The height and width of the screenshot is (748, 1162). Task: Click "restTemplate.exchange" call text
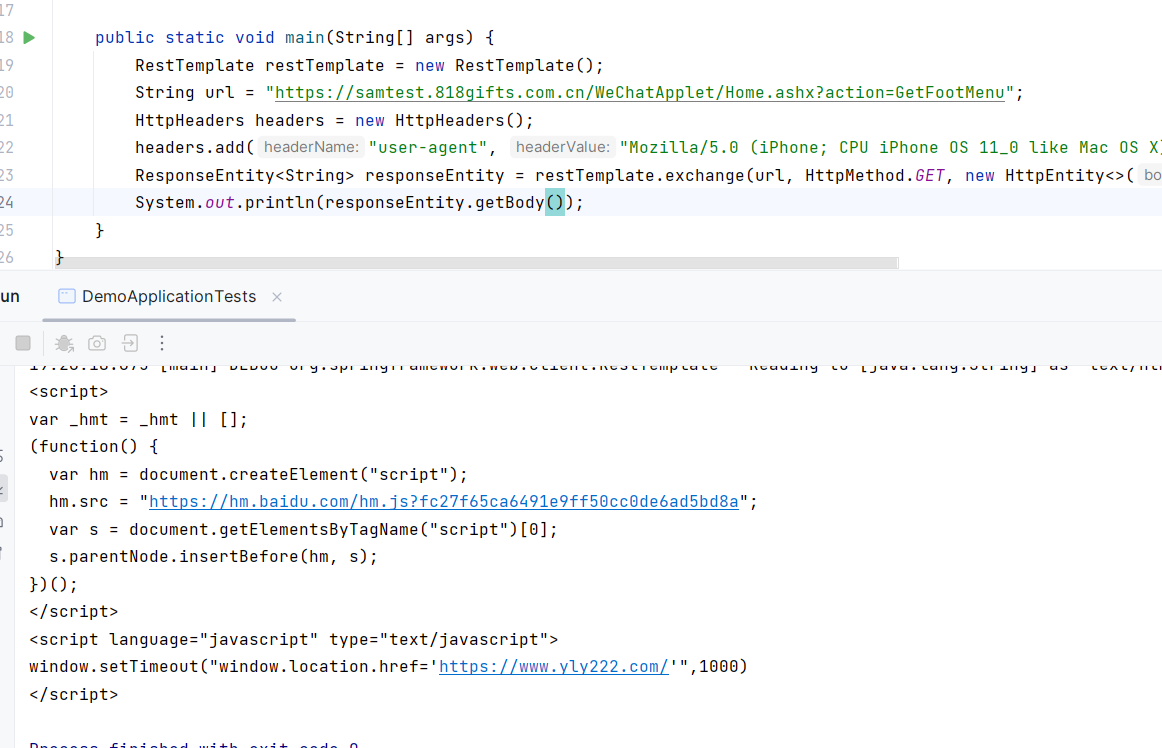point(640,176)
